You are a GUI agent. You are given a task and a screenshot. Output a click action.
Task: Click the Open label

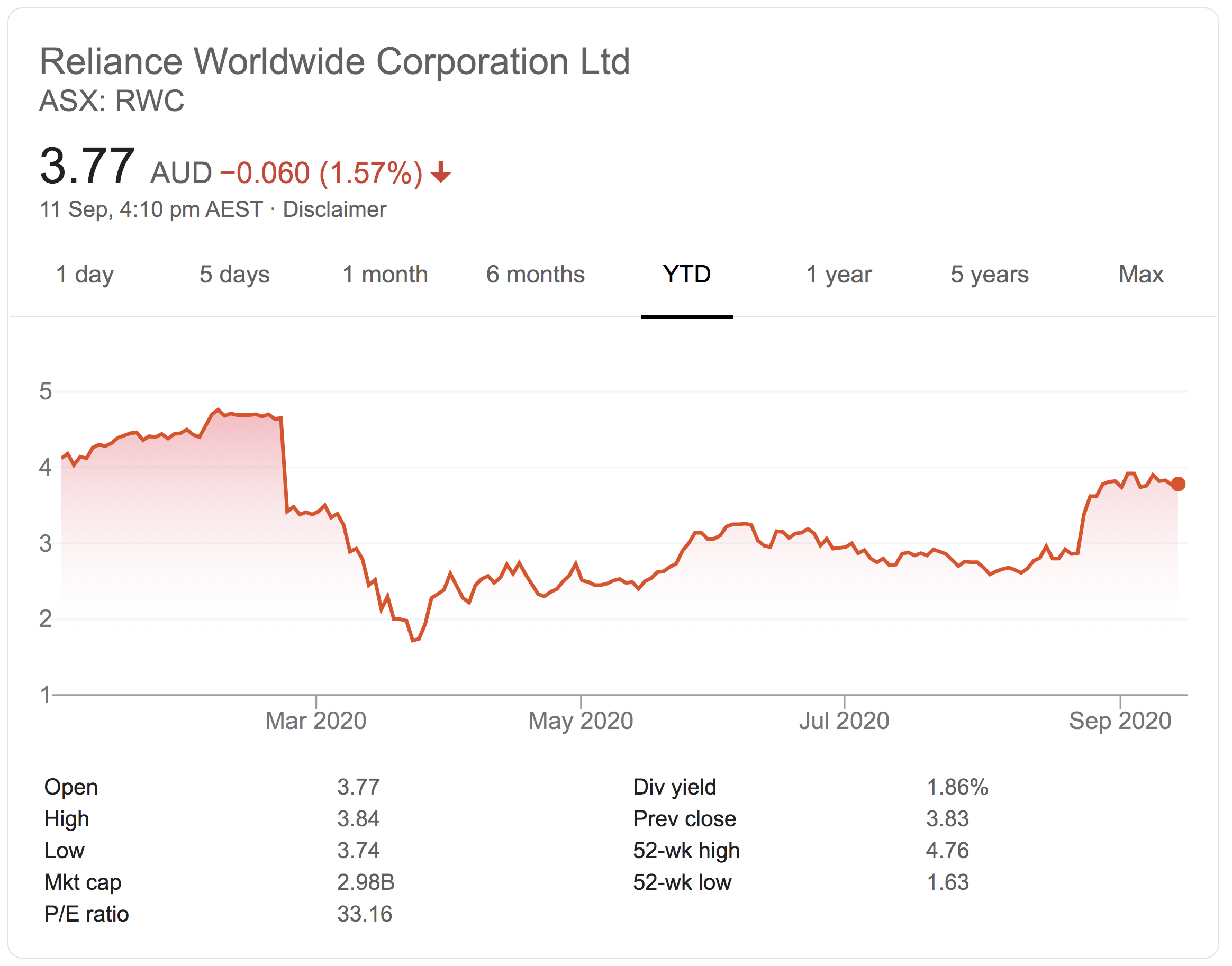(x=71, y=788)
